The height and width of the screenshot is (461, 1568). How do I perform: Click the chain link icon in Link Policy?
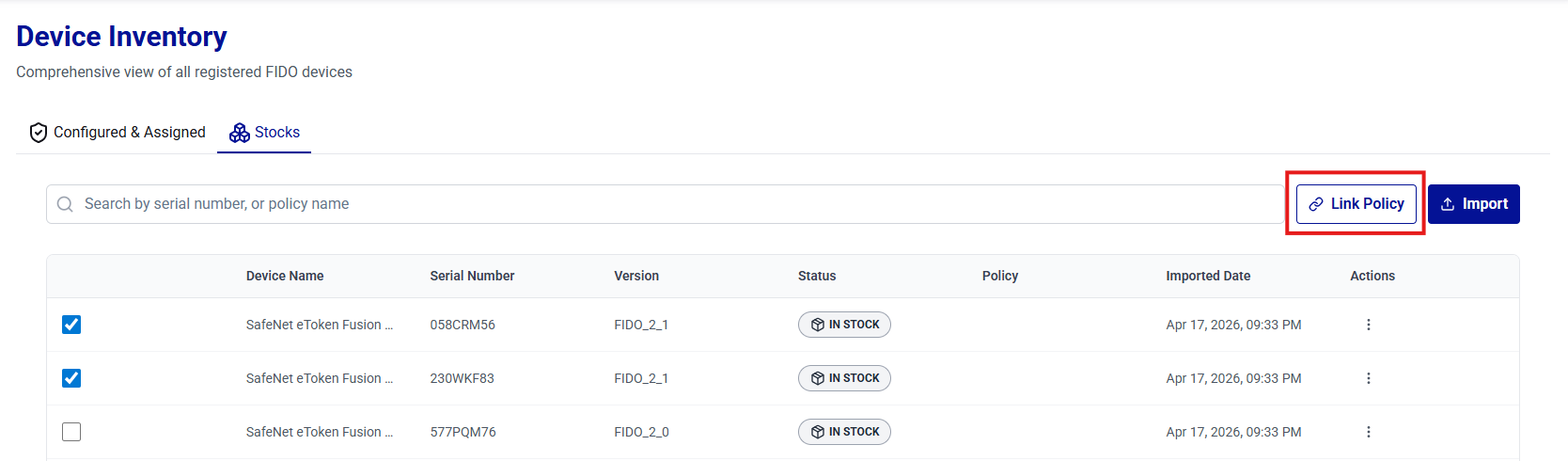[1316, 204]
